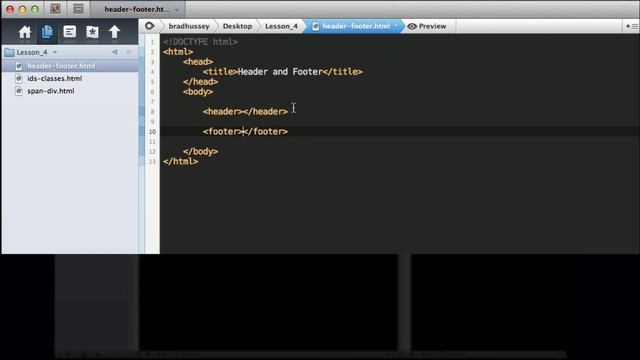Open the header-footer.ht... tab dropdown arrow

[177, 9]
